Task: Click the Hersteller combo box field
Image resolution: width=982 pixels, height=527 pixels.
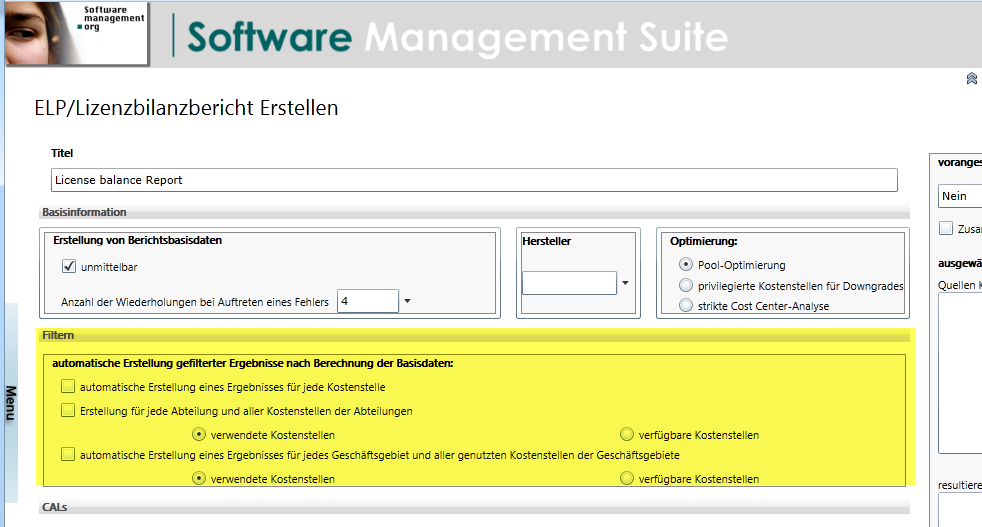Action: click(x=569, y=283)
